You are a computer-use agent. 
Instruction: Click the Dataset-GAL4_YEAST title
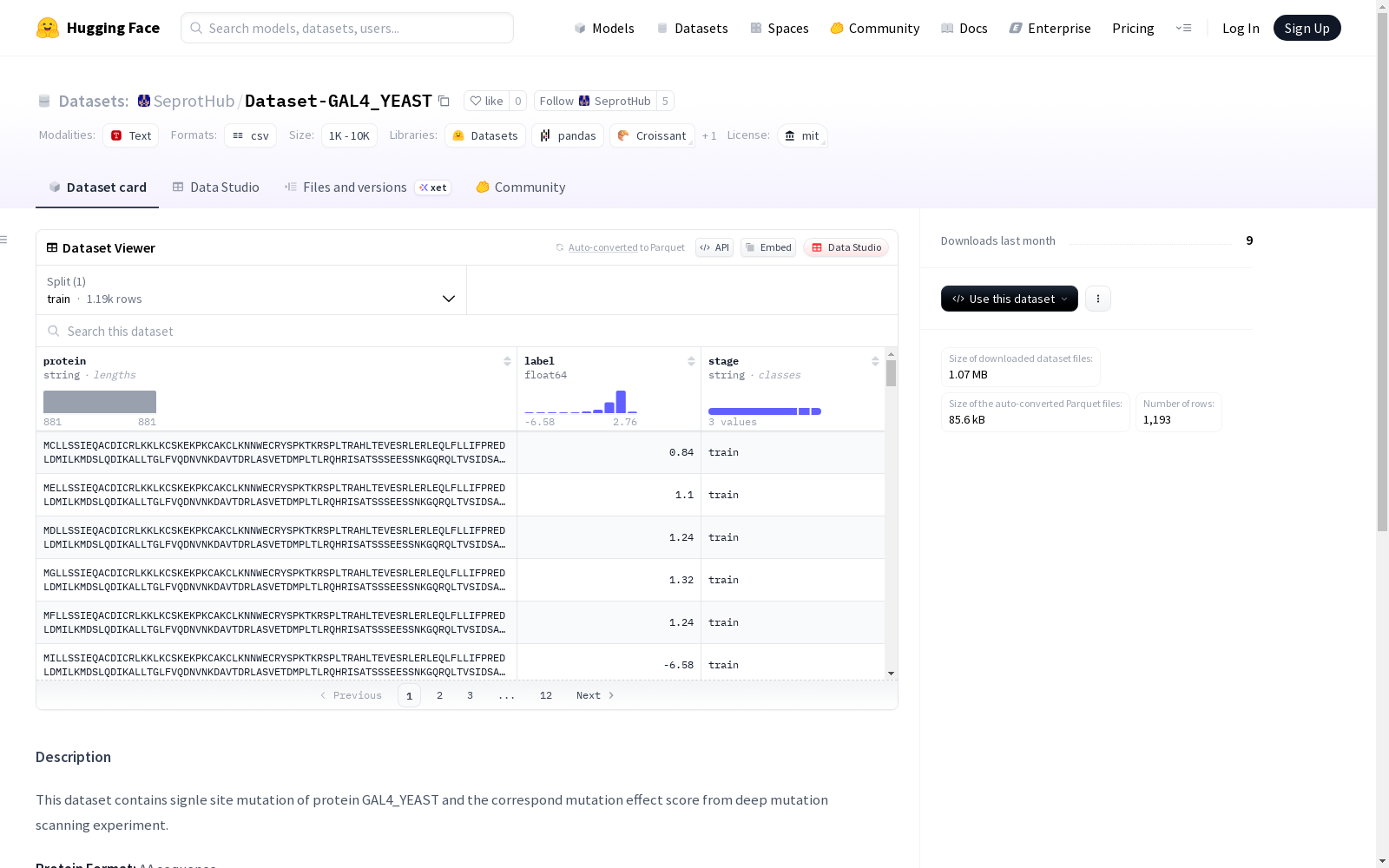pyautogui.click(x=339, y=101)
